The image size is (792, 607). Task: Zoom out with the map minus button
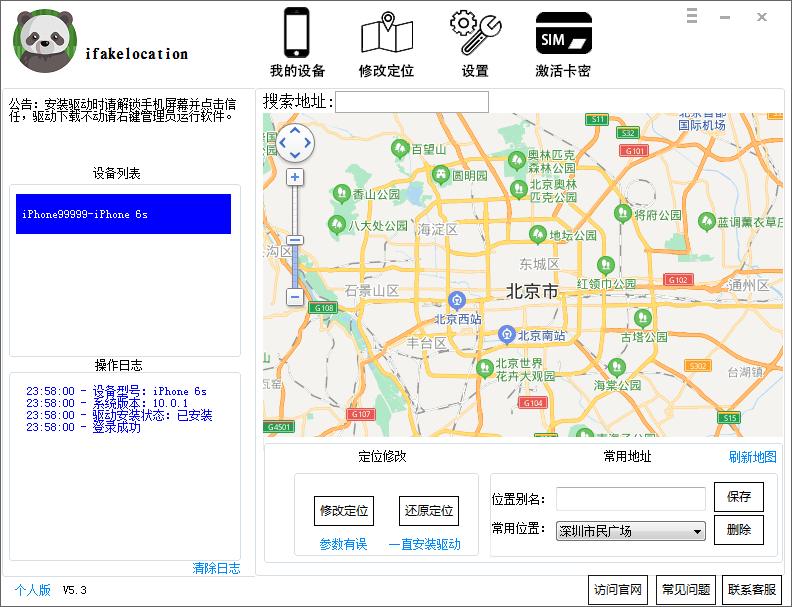click(295, 296)
